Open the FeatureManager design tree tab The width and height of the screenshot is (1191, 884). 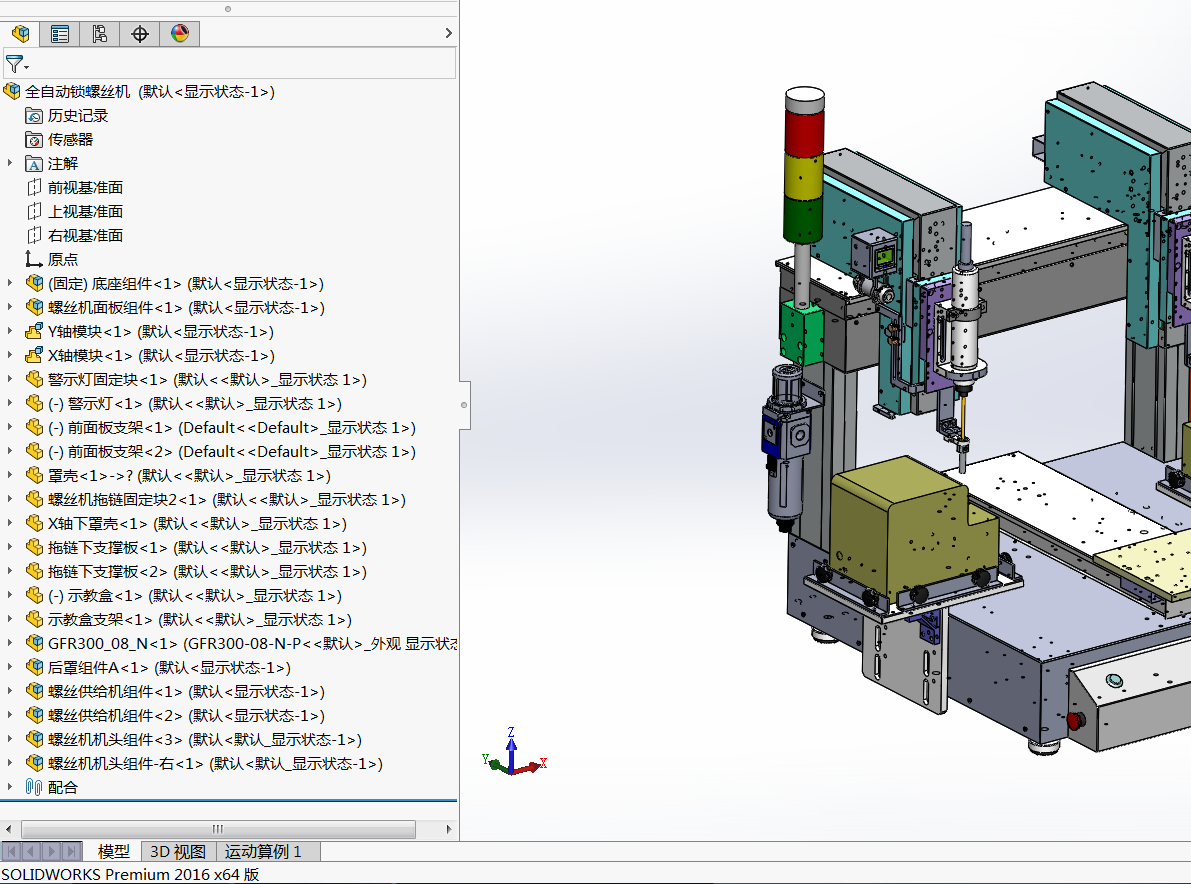(x=21, y=33)
